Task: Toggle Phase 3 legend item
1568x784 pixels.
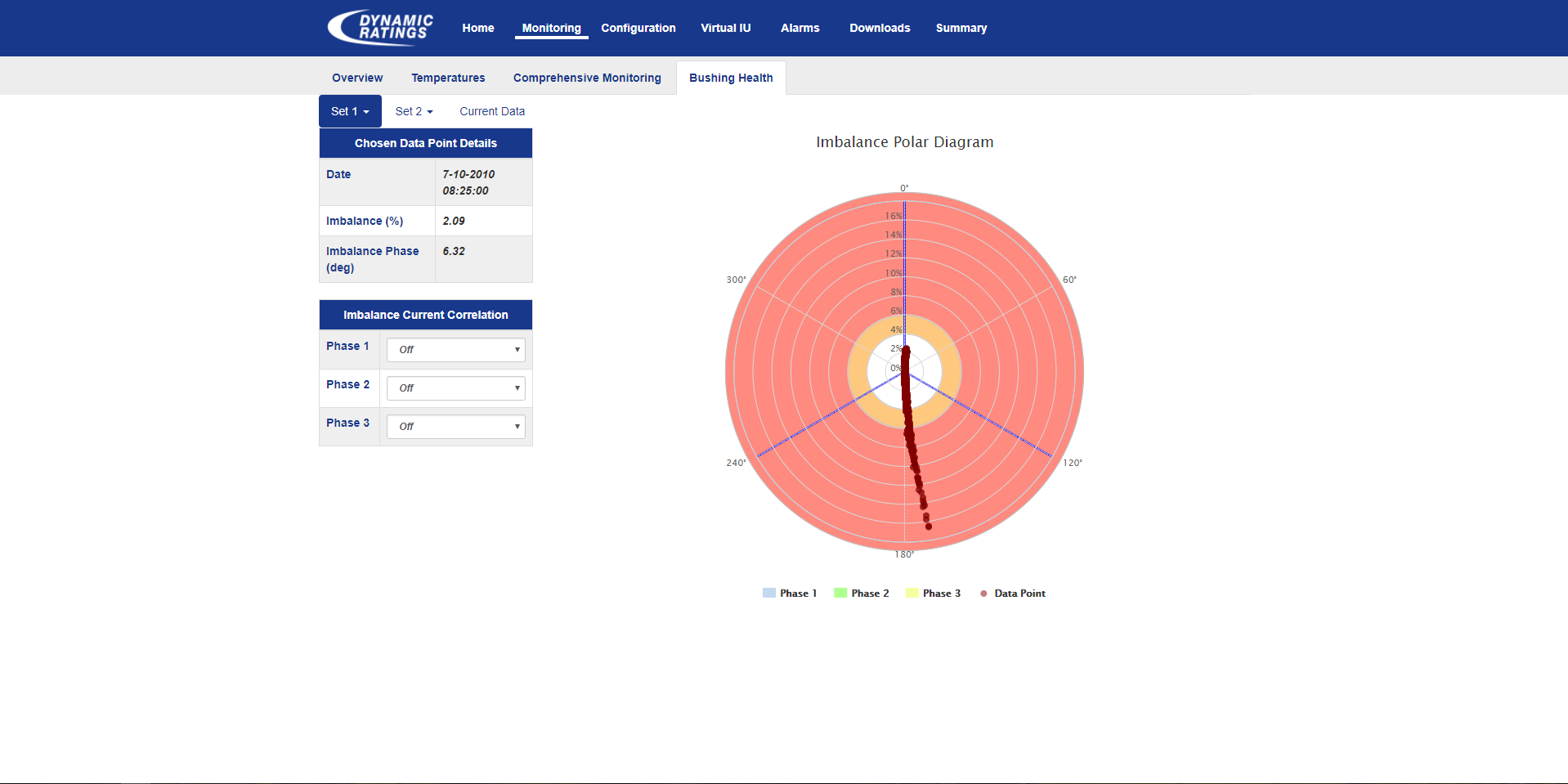Action: coord(933,594)
